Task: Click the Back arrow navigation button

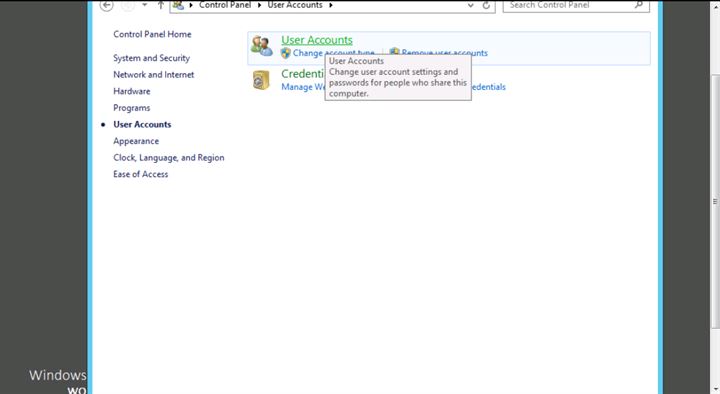Action: [107, 5]
